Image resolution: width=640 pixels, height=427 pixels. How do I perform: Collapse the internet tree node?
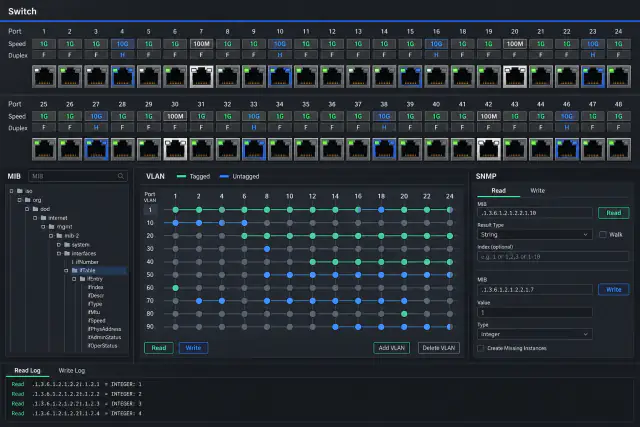35,218
